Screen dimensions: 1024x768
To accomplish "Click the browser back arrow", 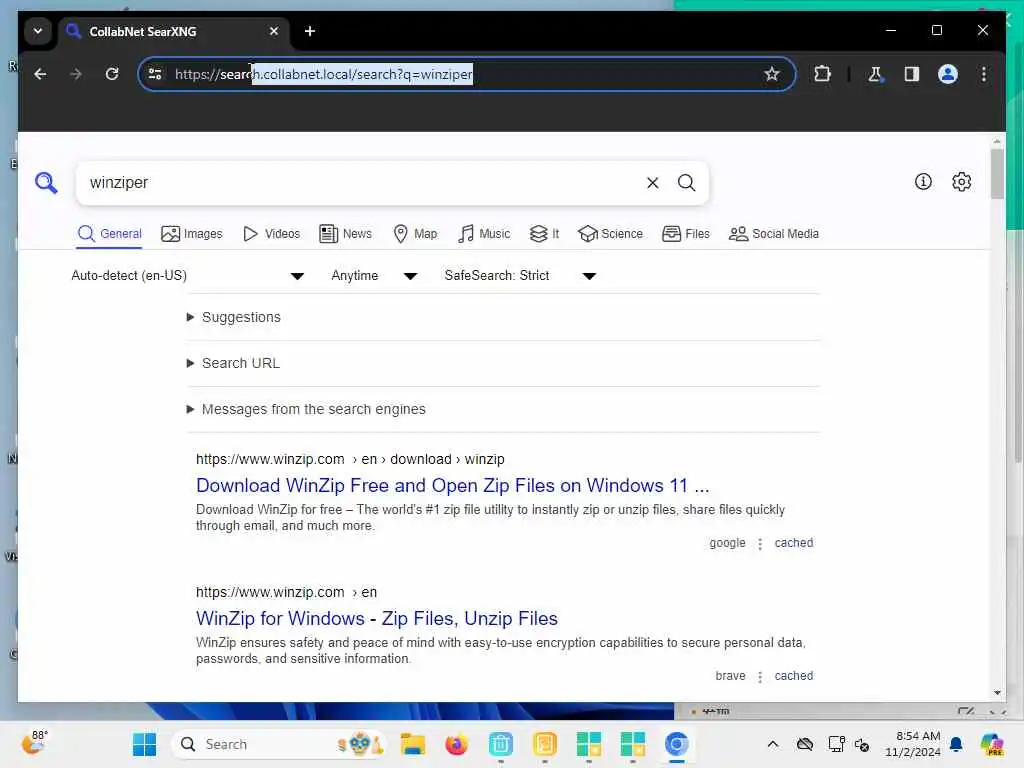I will pyautogui.click(x=40, y=74).
